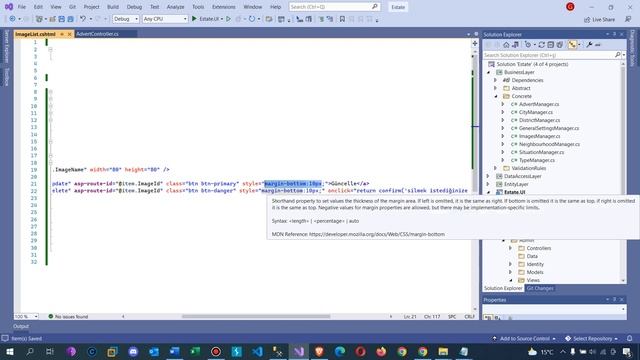Click the Undo toolbar icon

(x=83, y=19)
